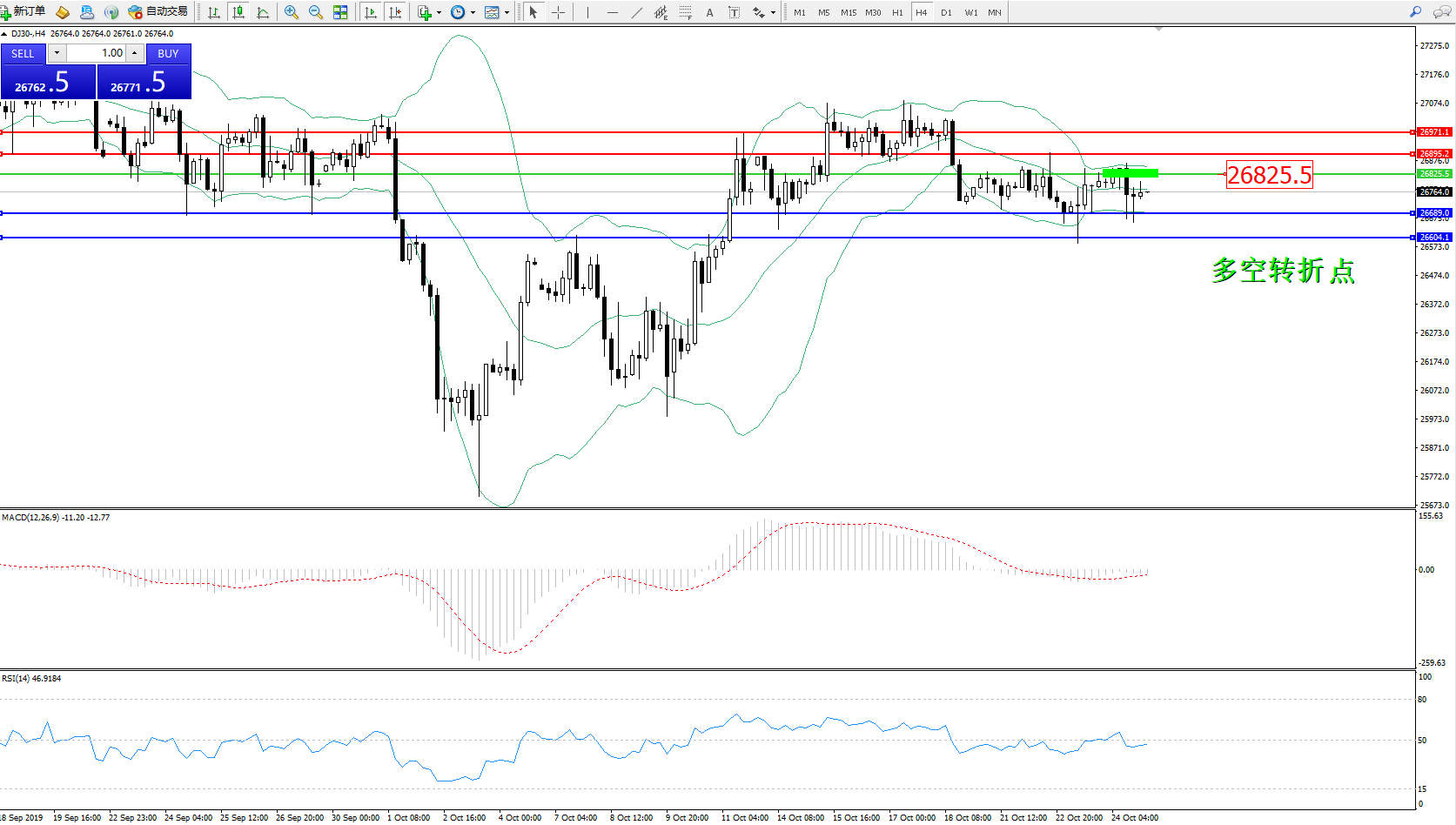Switch chart to bar chart mode

pyautogui.click(x=214, y=12)
